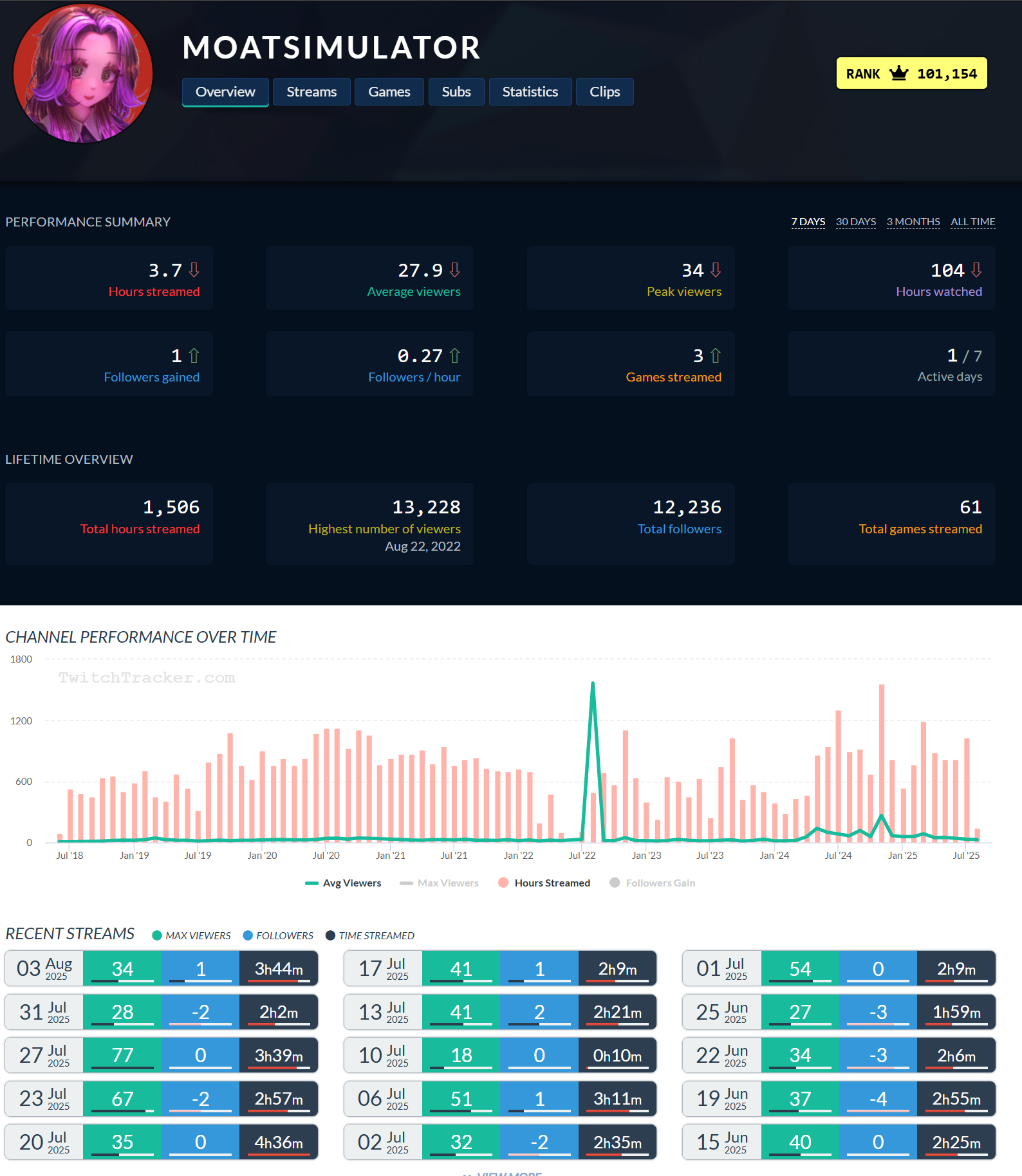Open the Statistics tab
Viewport: 1022px width, 1176px height.
coord(530,92)
